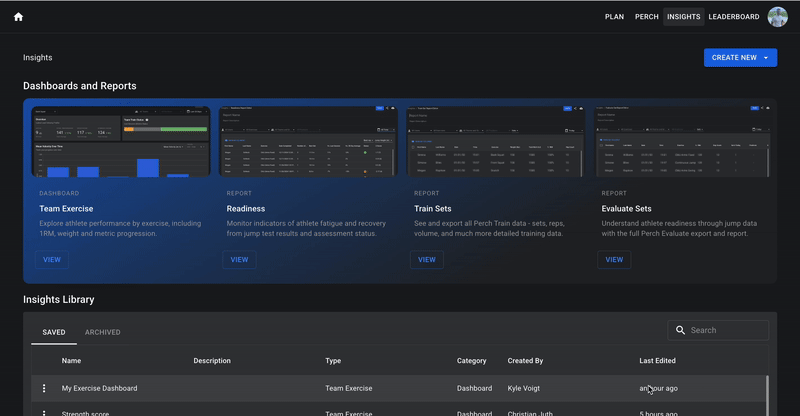Sort by the Last Edited column header
The height and width of the screenshot is (416, 800).
click(x=657, y=361)
